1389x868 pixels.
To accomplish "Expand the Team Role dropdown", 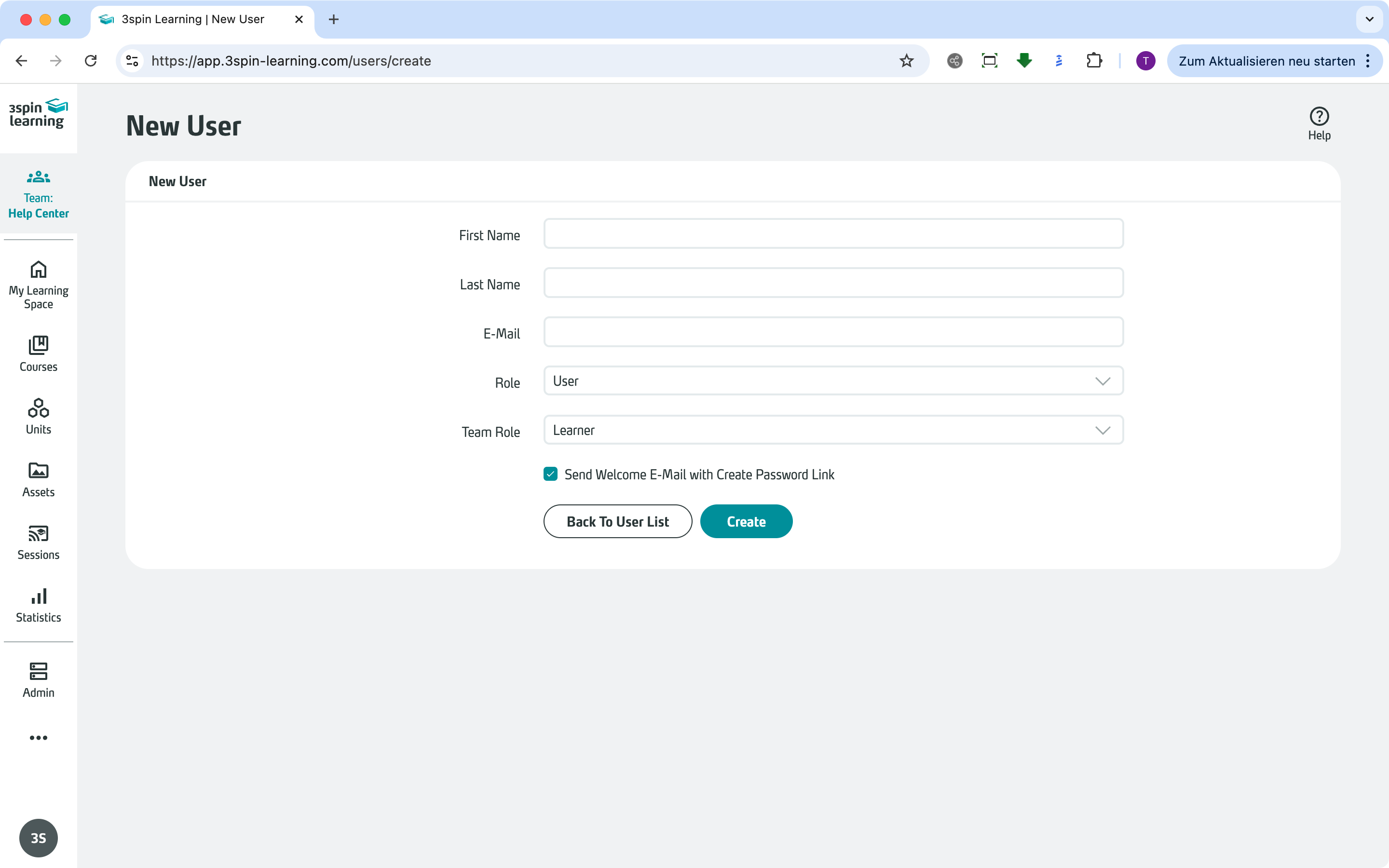I will [833, 431].
